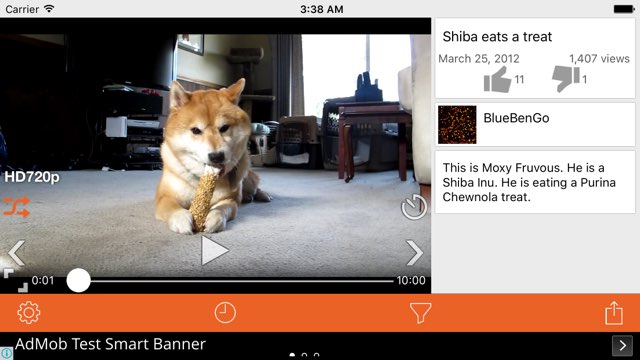This screenshot has width=640, height=361.
Task: Select the 'Shiba eats a treat' title
Action: tap(497, 37)
